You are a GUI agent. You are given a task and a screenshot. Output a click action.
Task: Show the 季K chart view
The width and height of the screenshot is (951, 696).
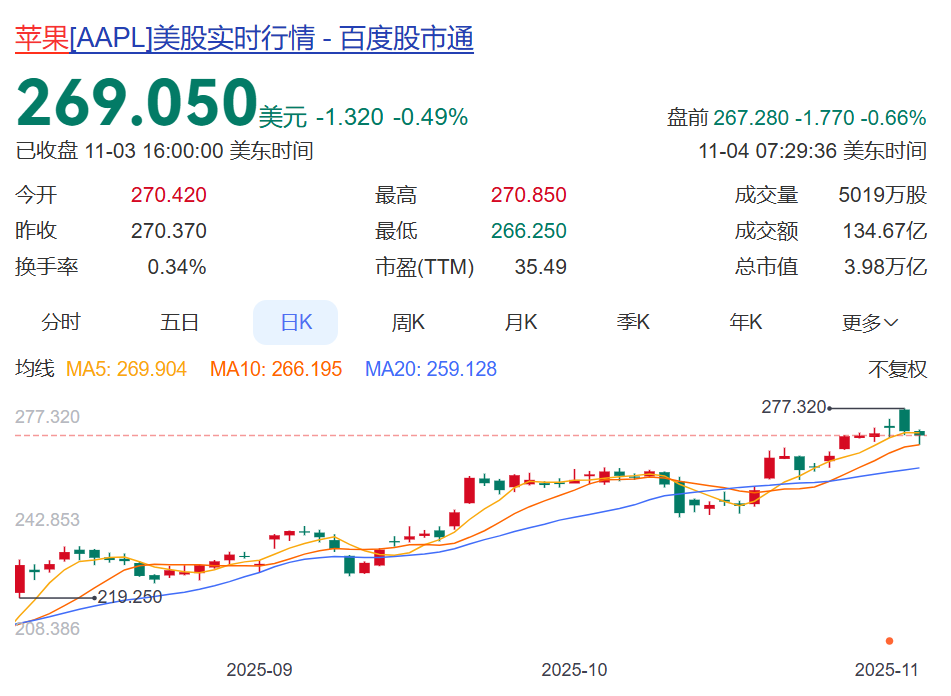pyautogui.click(x=633, y=323)
